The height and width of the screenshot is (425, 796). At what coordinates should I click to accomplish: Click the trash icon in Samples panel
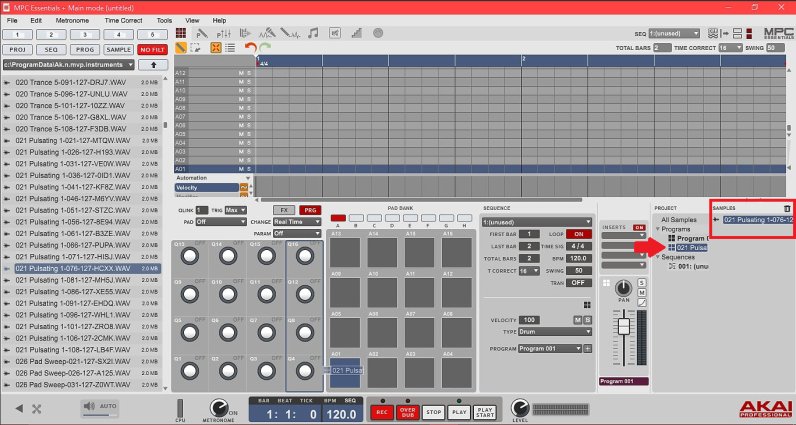coord(786,208)
